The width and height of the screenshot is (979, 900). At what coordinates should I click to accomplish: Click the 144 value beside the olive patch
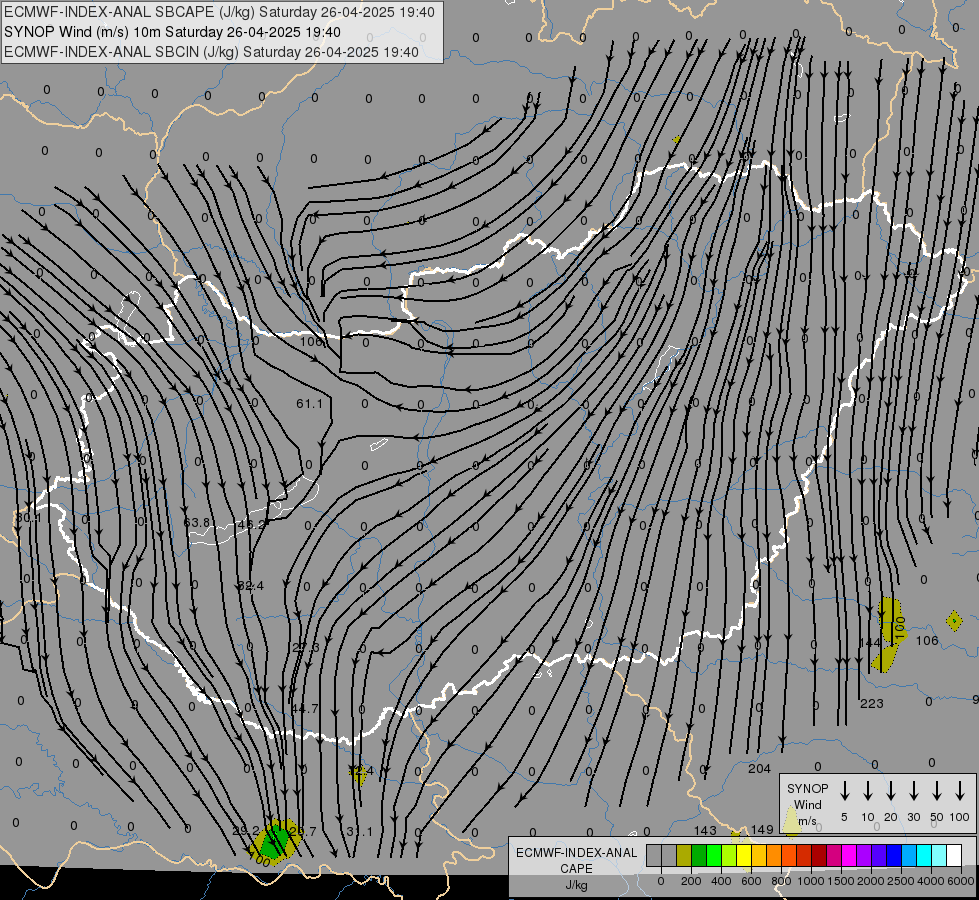point(870,643)
